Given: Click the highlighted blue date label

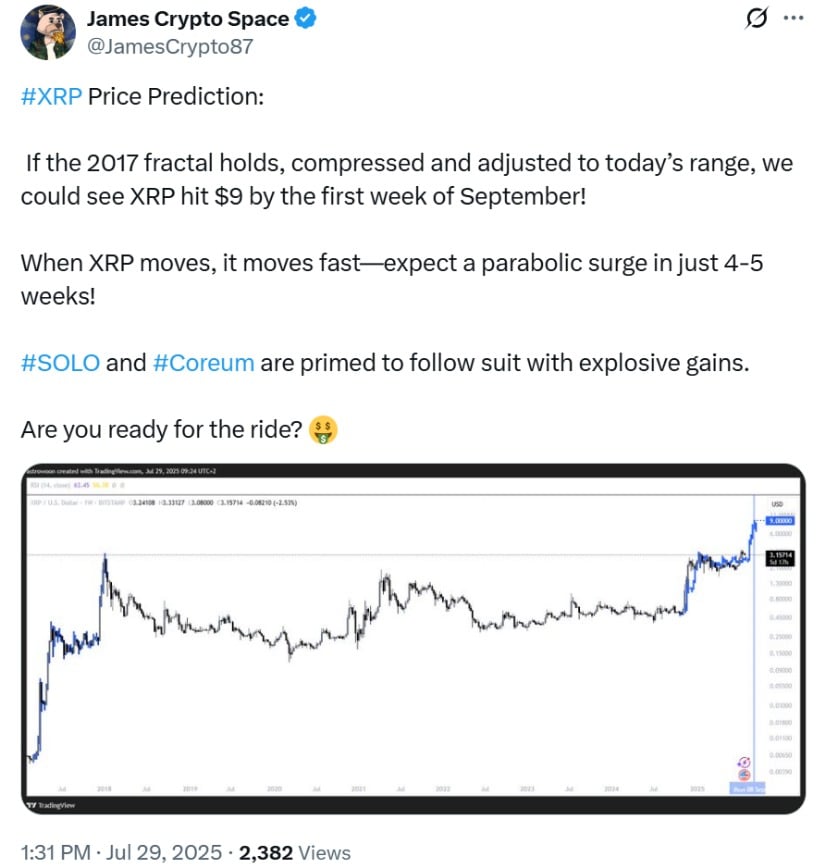Looking at the screenshot, I should point(747,788).
